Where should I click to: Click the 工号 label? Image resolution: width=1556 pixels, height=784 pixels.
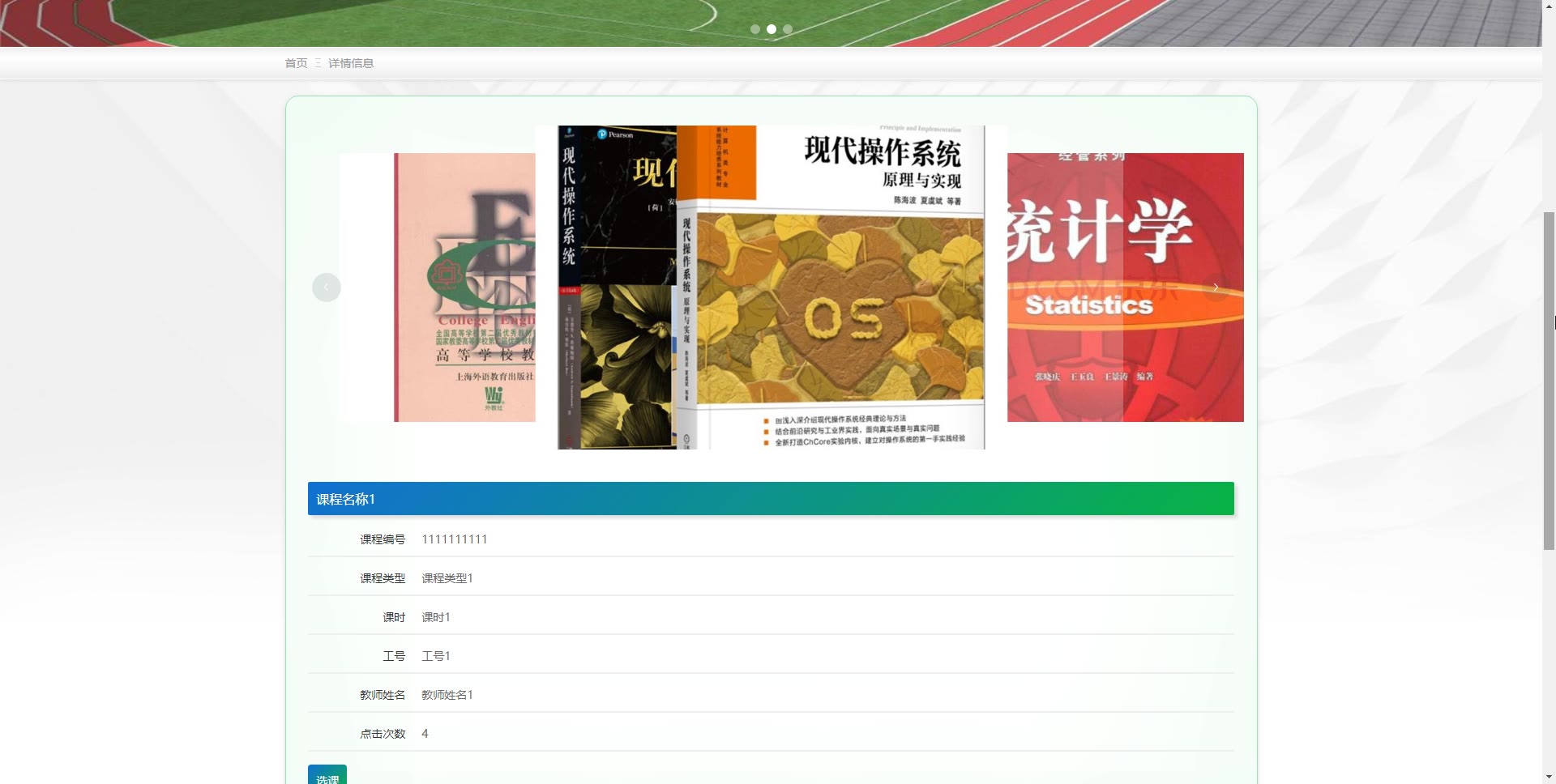(394, 656)
